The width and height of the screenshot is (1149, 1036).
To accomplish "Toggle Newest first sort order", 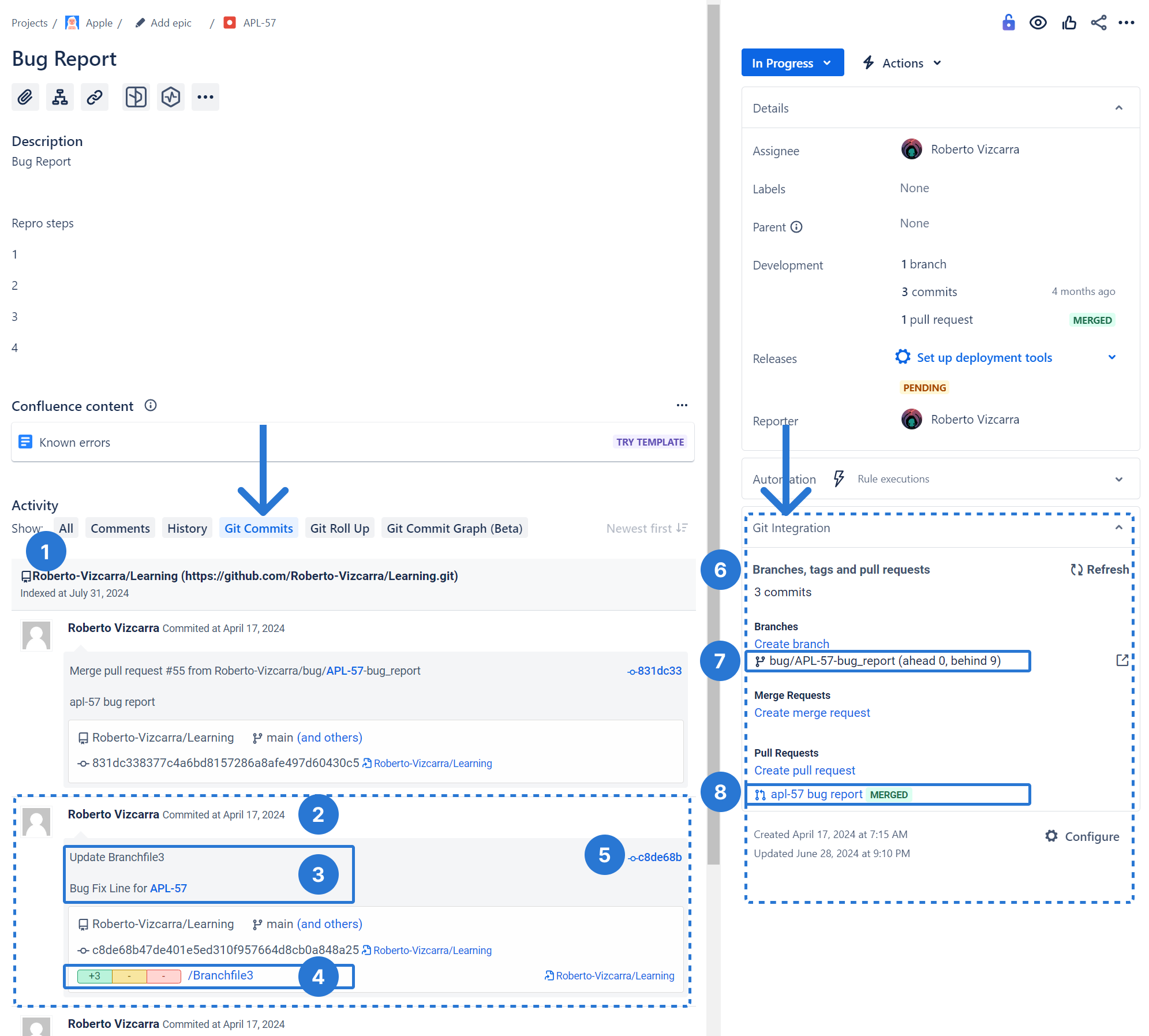I will click(646, 528).
